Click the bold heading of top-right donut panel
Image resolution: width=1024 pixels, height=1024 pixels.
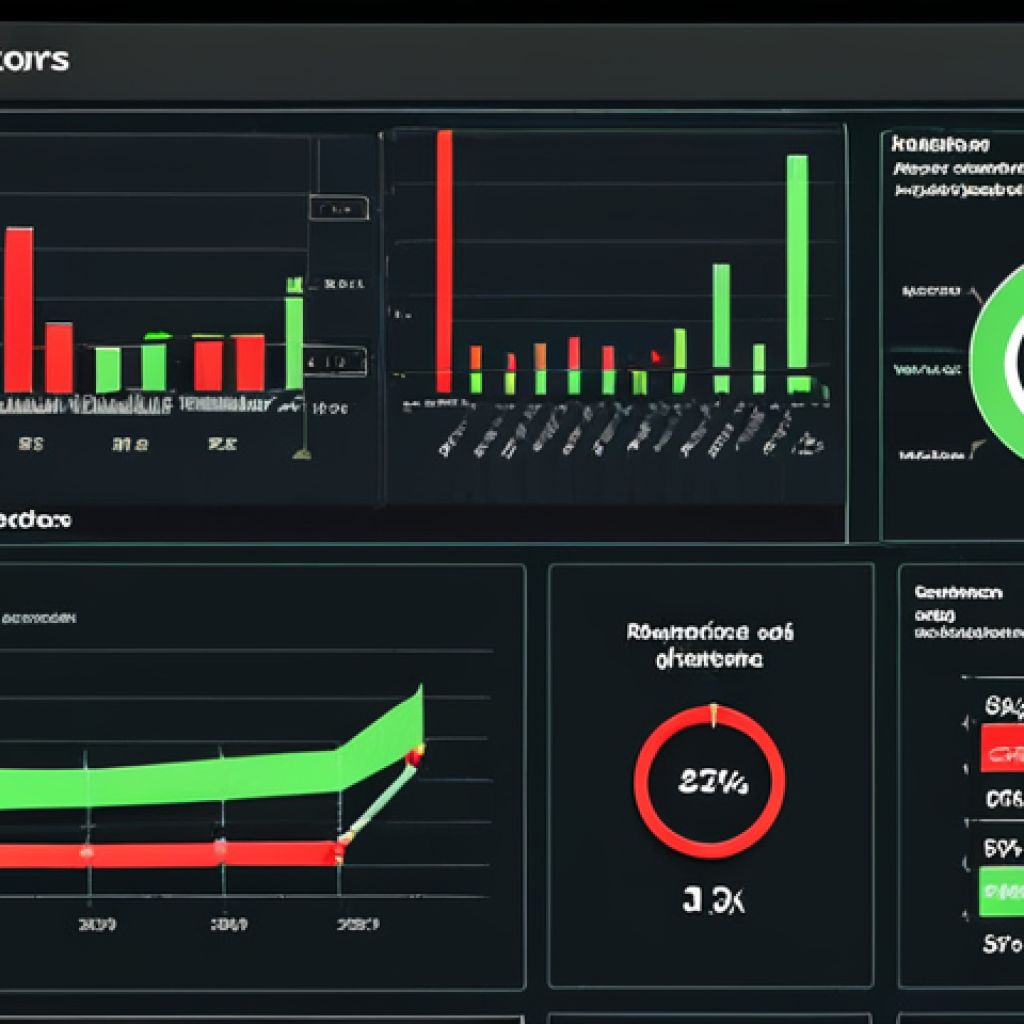940,144
